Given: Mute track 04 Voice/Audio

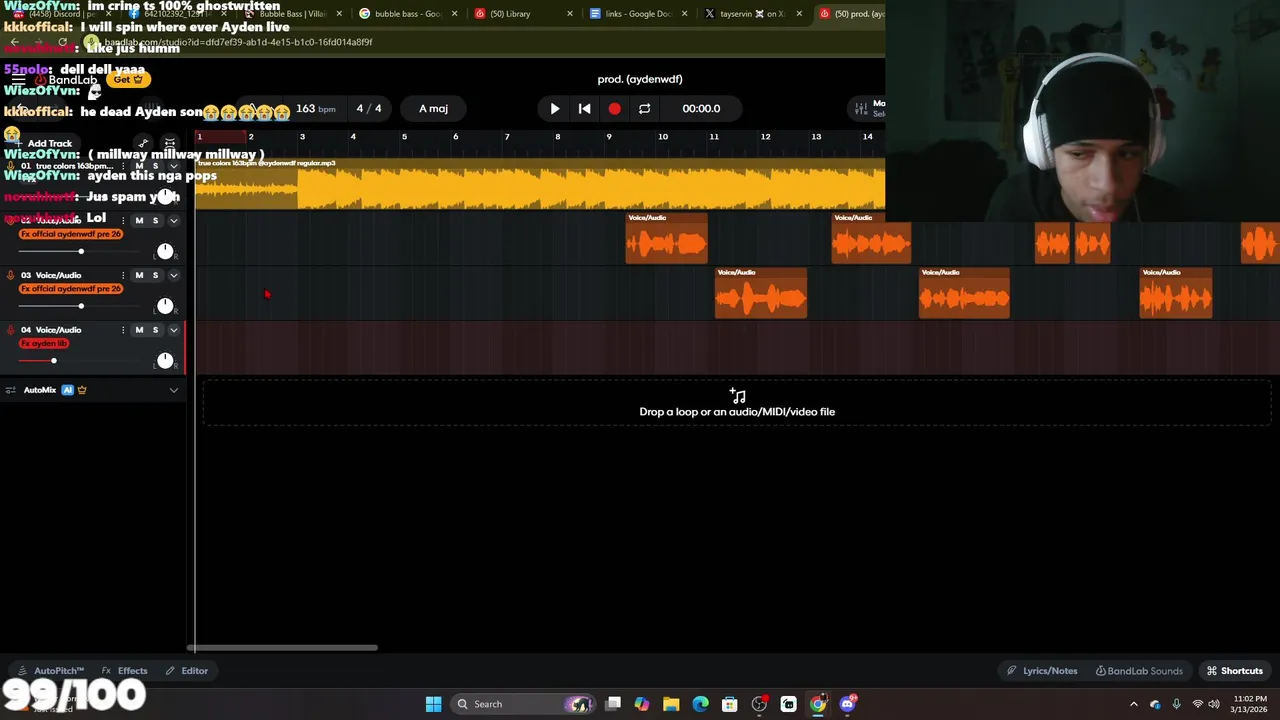Looking at the screenshot, I should click(x=139, y=330).
